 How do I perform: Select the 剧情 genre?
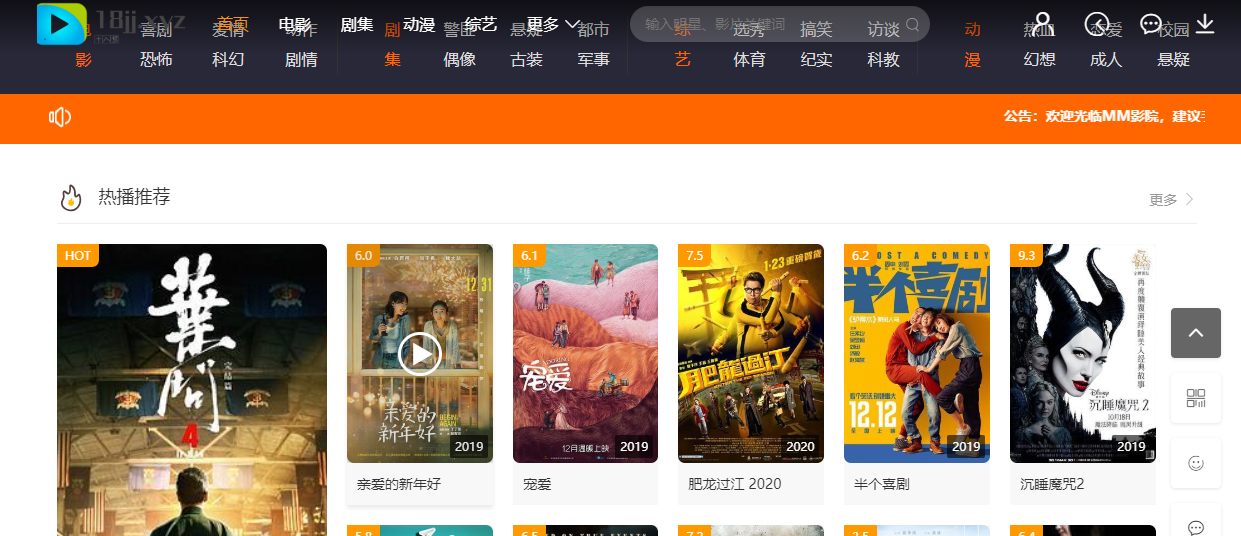[x=301, y=59]
